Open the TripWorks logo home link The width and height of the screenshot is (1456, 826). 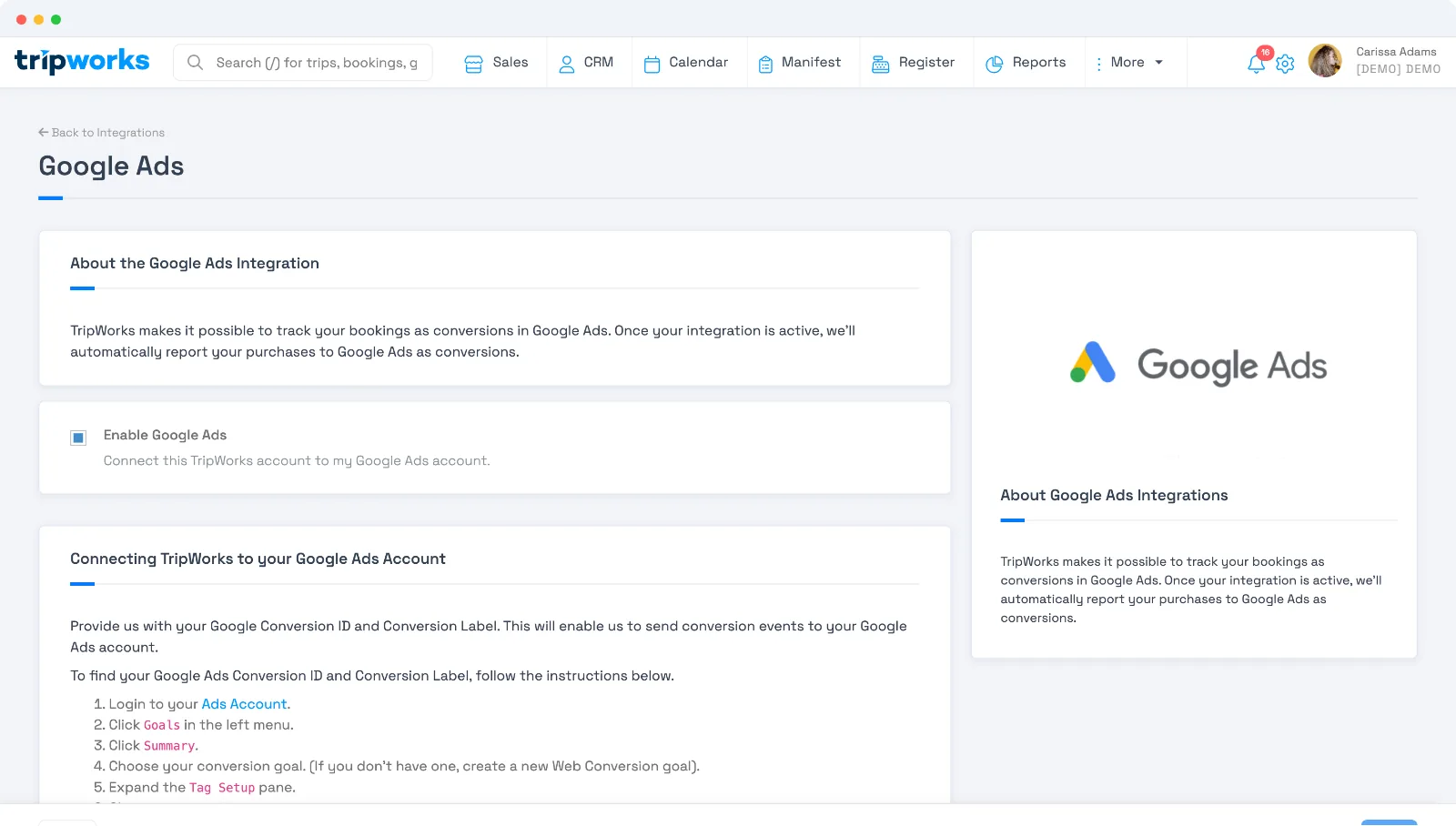[x=82, y=61]
